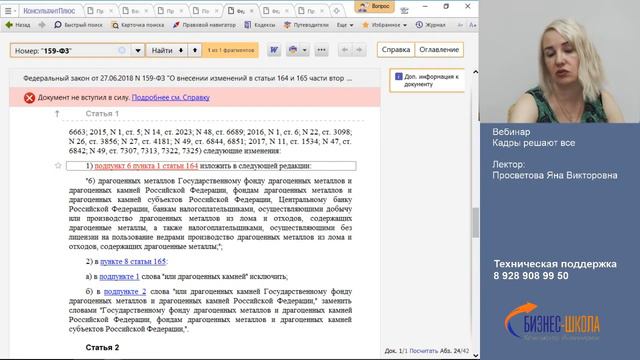Expand the search field history dropdown
This screenshot has width=640, height=360.
click(x=138, y=50)
